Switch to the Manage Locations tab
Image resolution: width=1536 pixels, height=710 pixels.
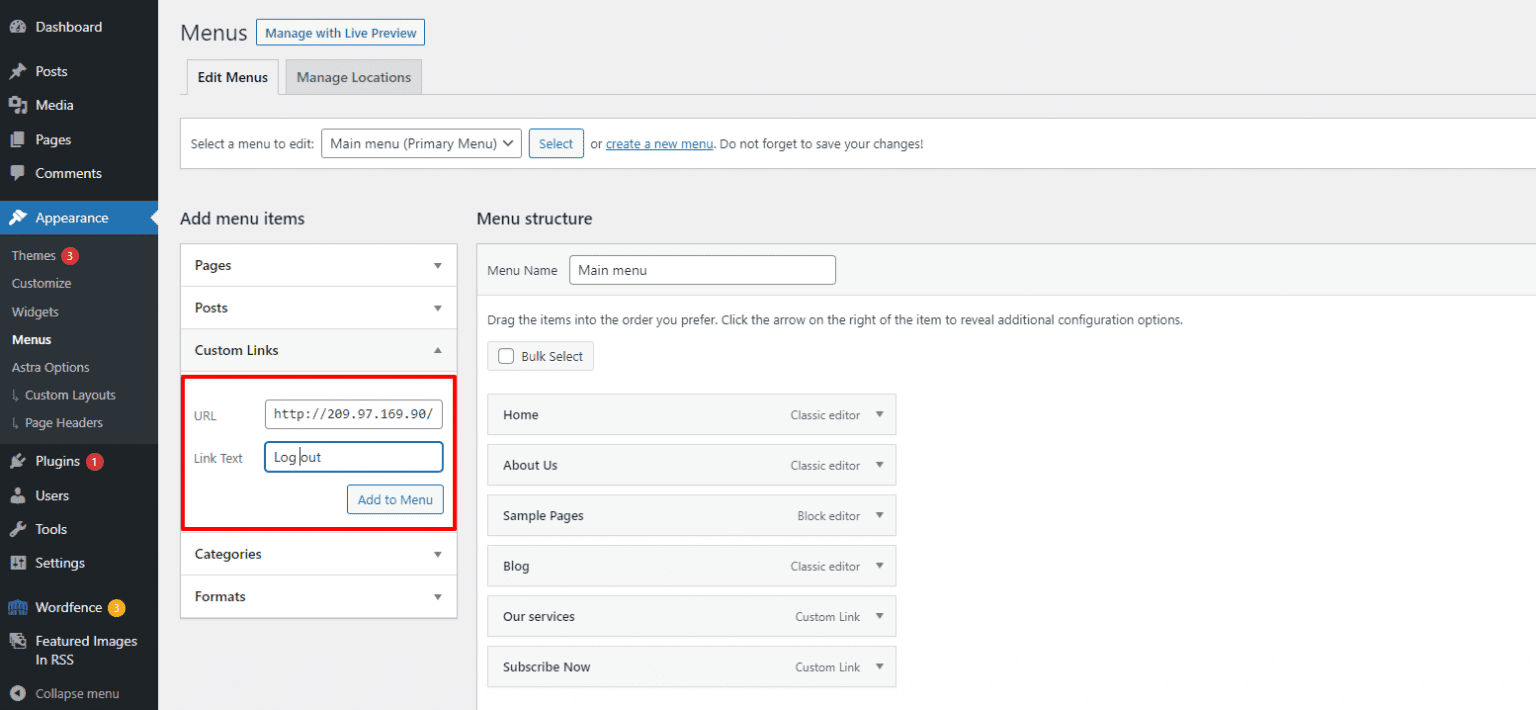pos(353,77)
